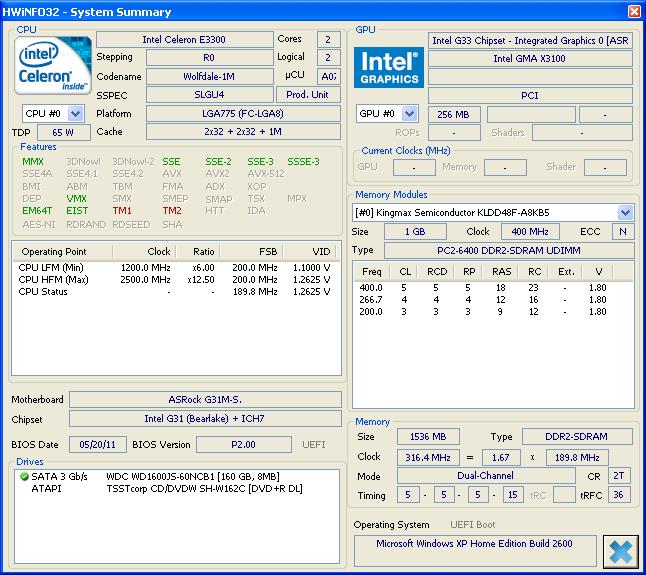The width and height of the screenshot is (646, 575).
Task: Click the CL column header
Action: point(405,272)
